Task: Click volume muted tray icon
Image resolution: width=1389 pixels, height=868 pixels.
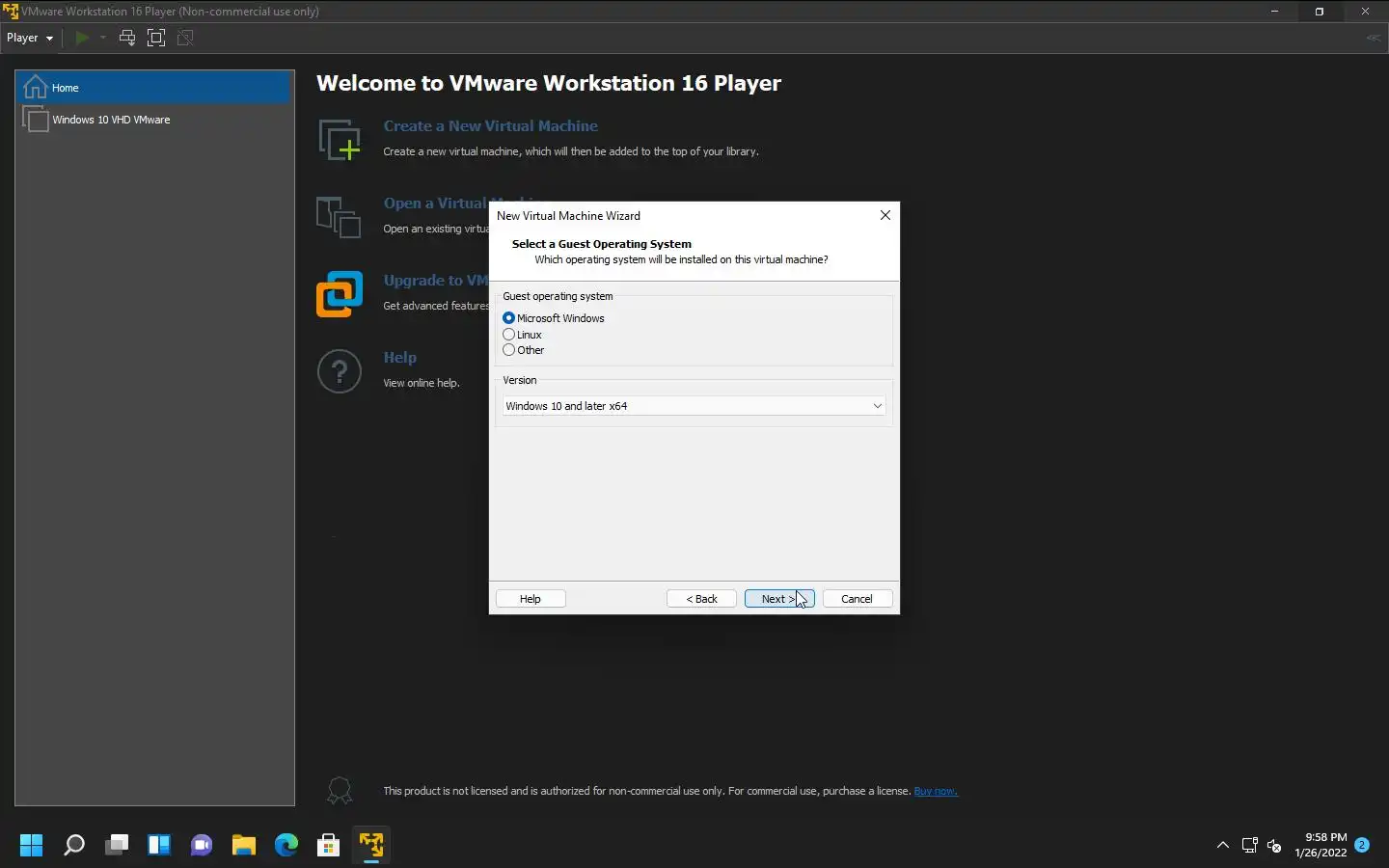Action: [1274, 846]
